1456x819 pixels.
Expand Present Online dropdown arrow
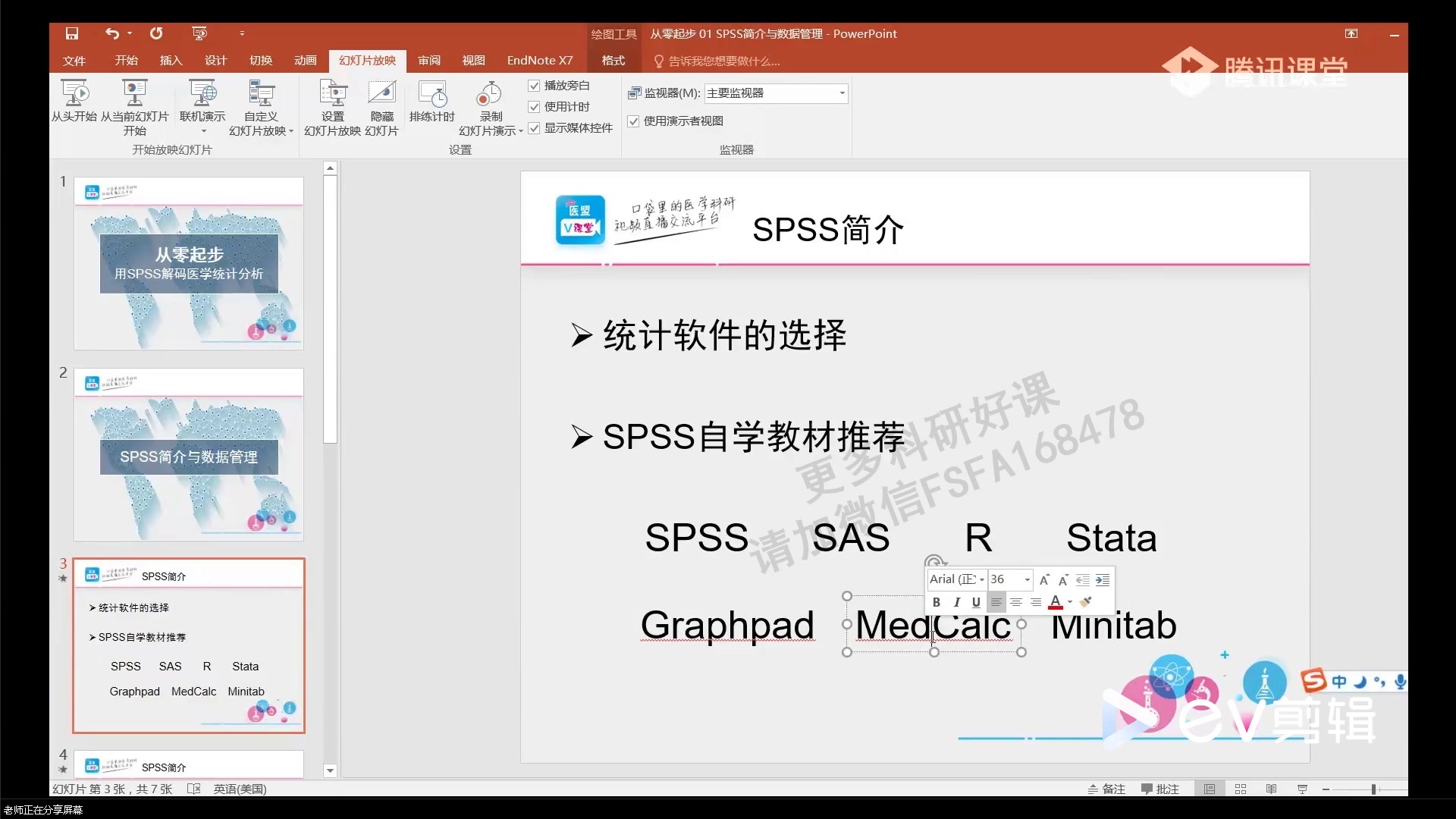pos(203,131)
